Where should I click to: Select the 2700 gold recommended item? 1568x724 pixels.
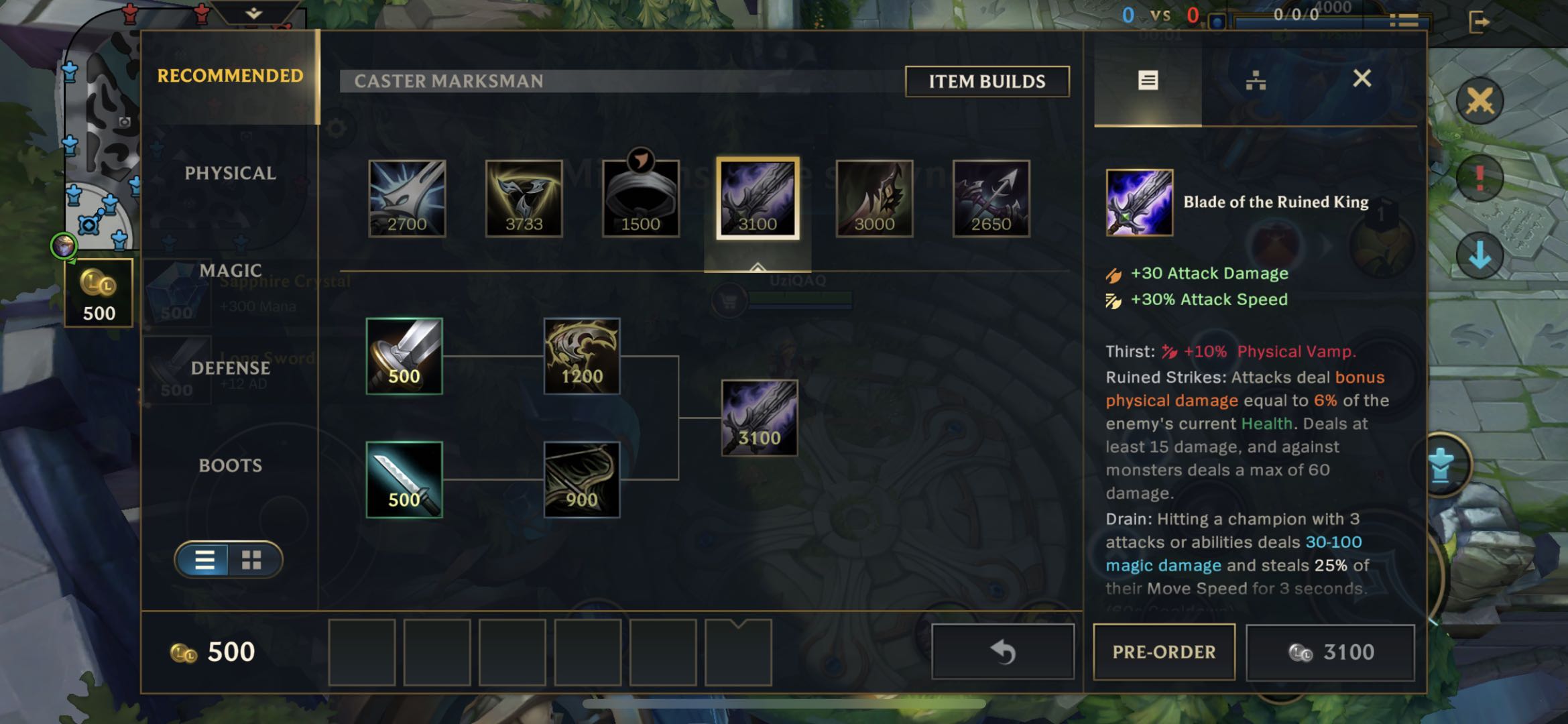[x=407, y=198]
